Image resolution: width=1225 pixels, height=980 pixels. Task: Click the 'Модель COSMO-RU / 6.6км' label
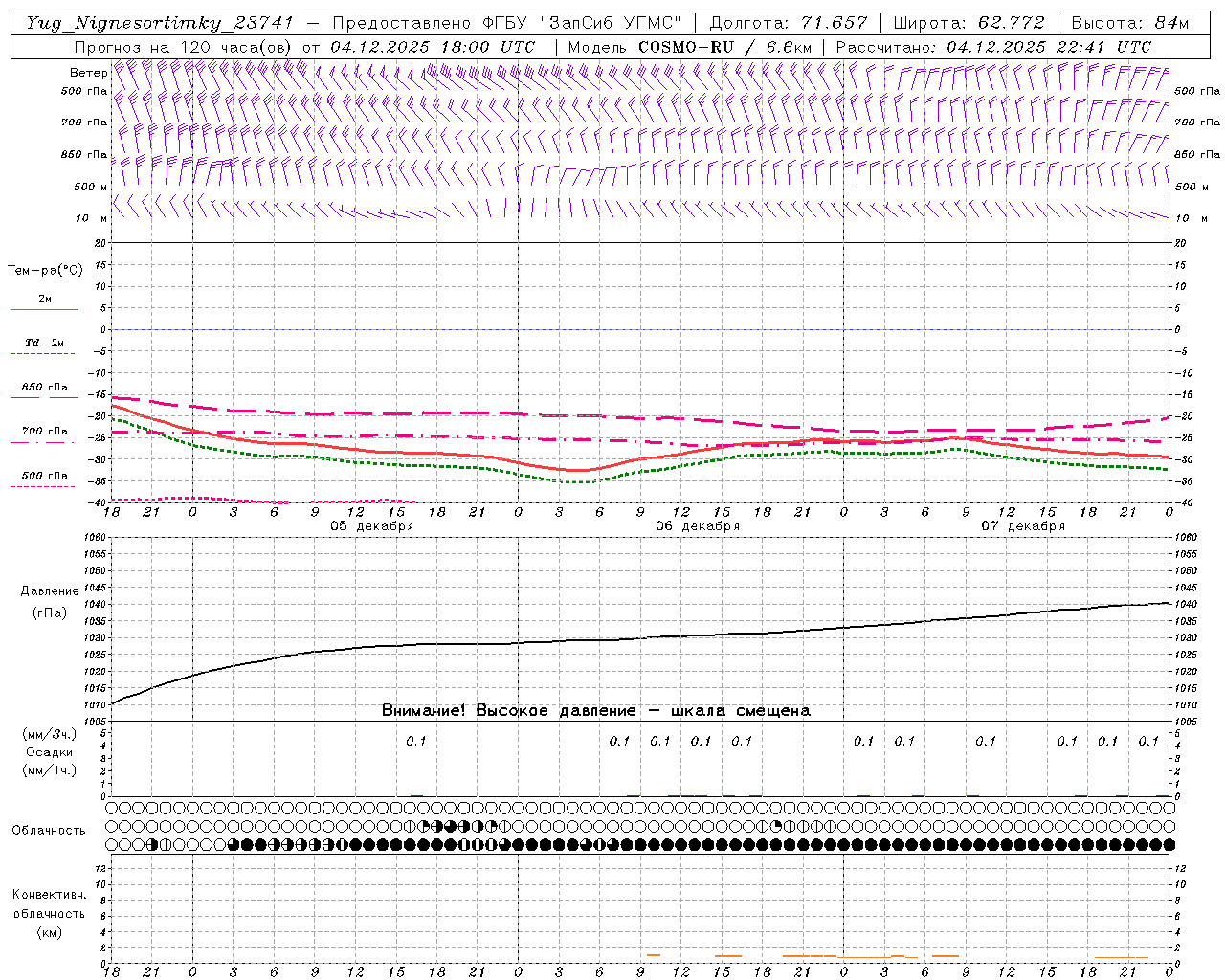(x=690, y=47)
